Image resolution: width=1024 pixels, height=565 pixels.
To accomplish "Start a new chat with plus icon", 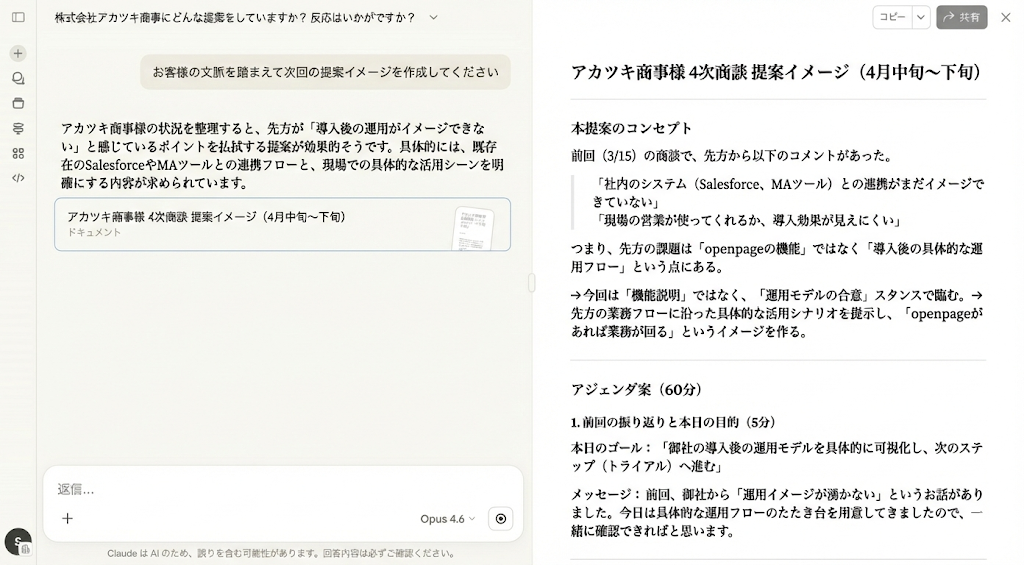I will (18, 54).
